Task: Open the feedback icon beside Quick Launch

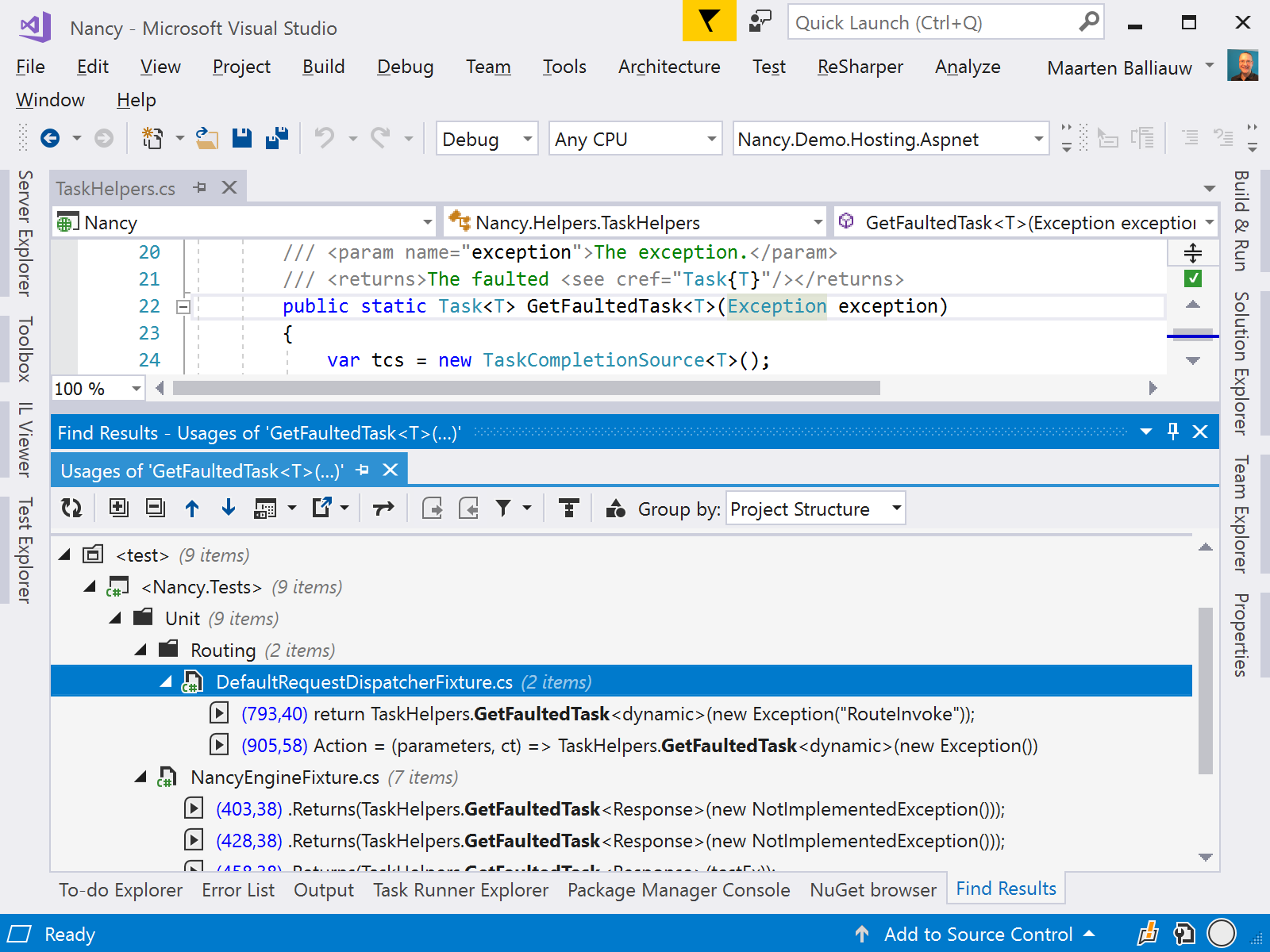Action: click(x=760, y=21)
